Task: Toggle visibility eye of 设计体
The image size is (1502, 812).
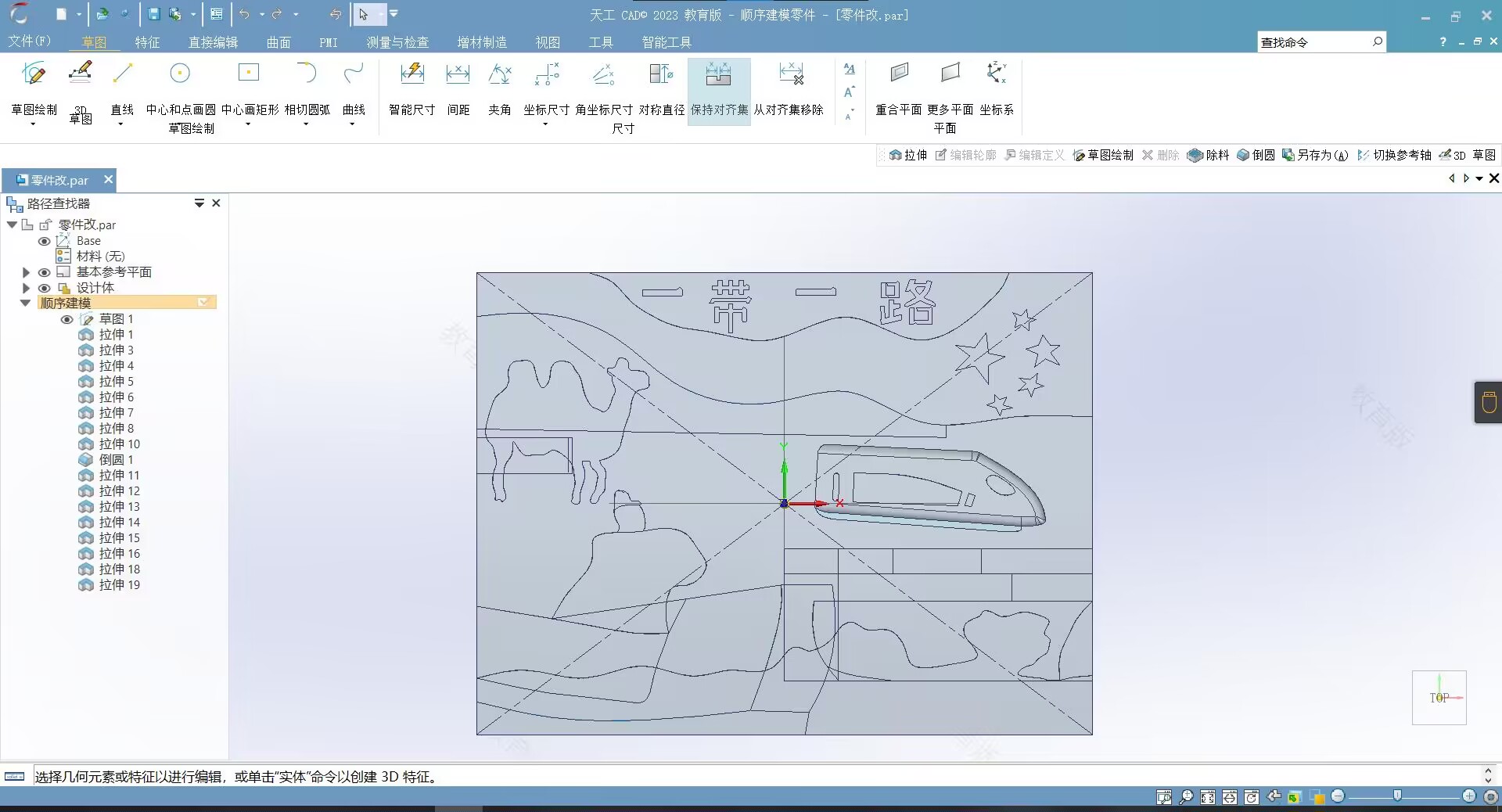Action: 45,288
